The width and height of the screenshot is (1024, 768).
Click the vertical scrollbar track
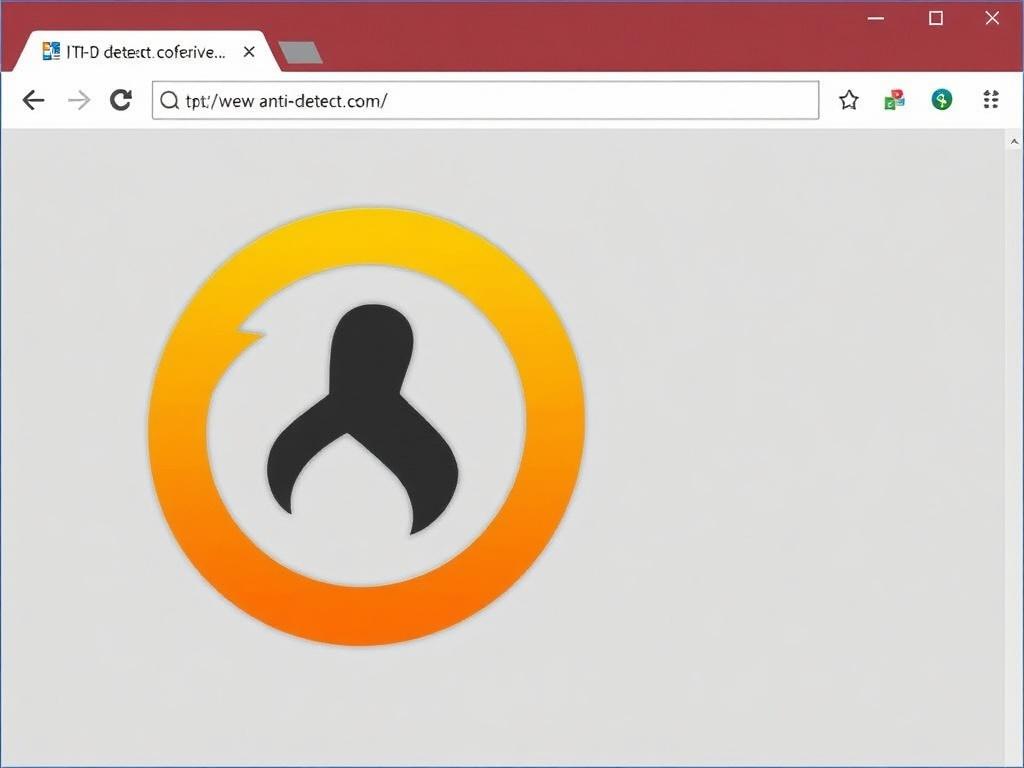[1011, 450]
